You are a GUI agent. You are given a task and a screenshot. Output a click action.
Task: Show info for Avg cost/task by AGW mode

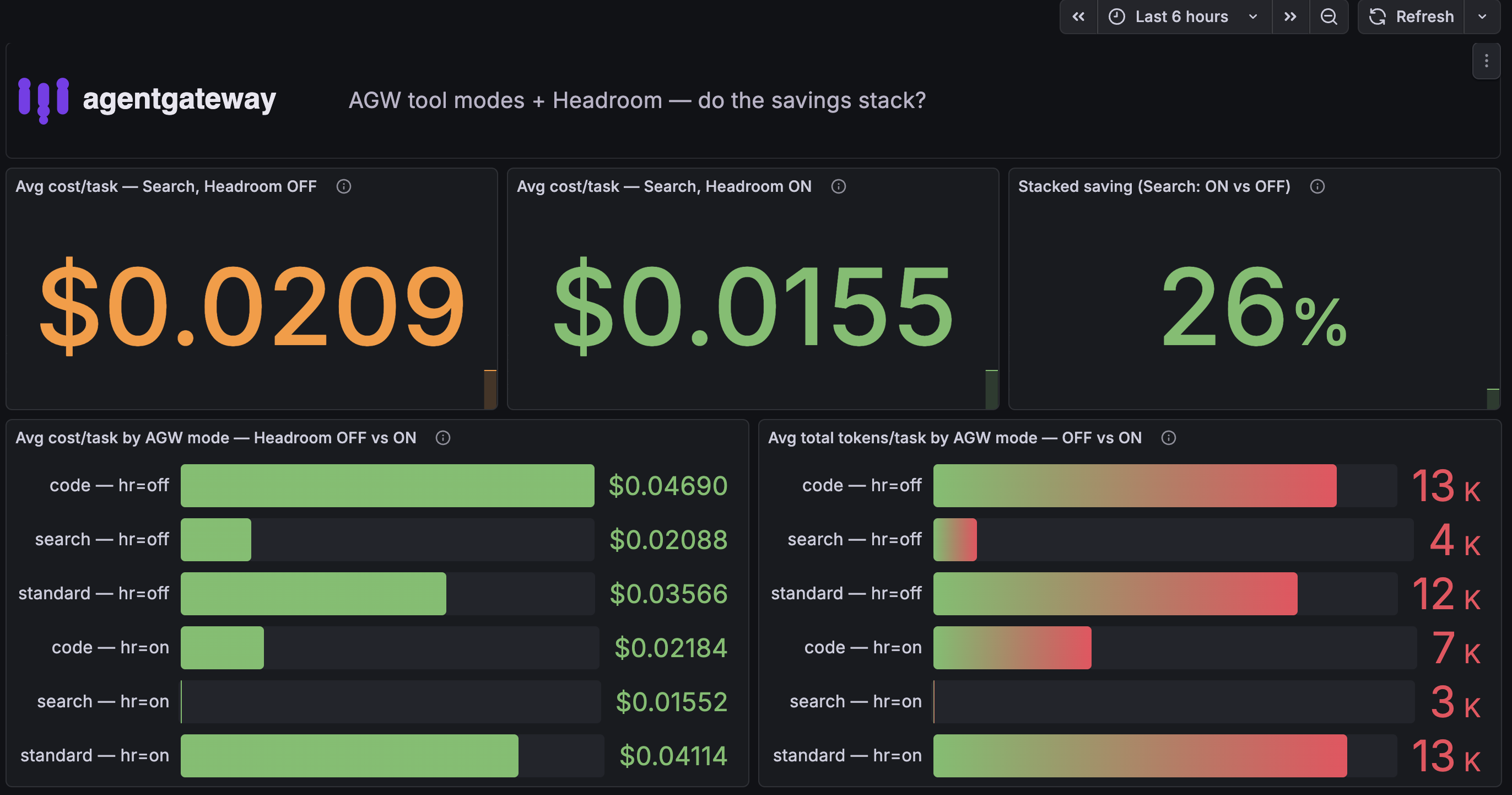click(442, 438)
